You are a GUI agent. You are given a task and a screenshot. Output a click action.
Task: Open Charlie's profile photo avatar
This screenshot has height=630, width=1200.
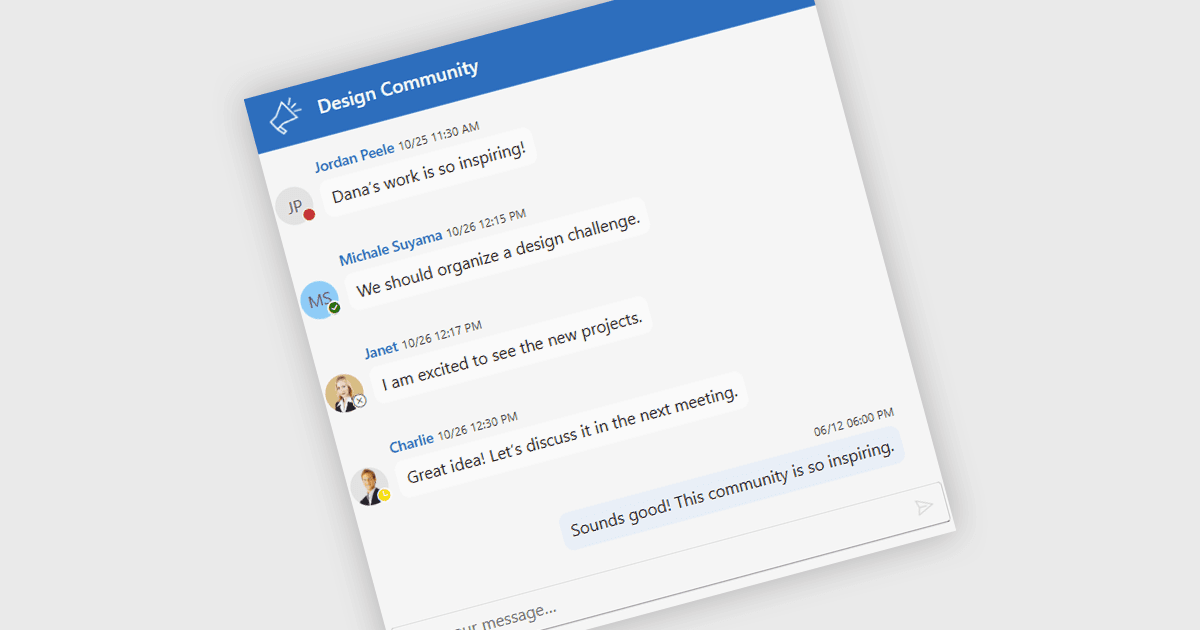tap(370, 486)
